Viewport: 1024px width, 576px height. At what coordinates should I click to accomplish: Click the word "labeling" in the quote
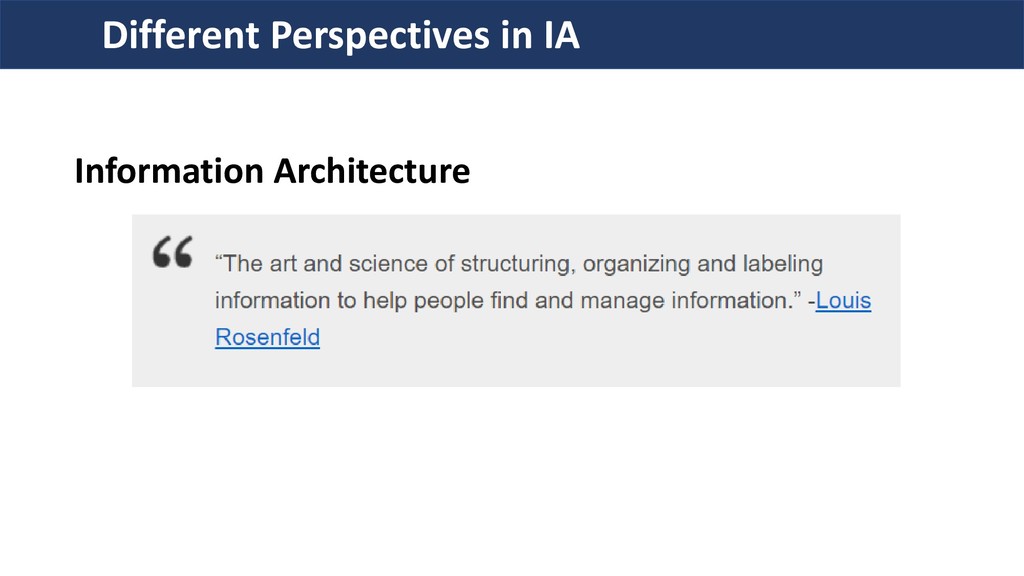(x=782, y=265)
